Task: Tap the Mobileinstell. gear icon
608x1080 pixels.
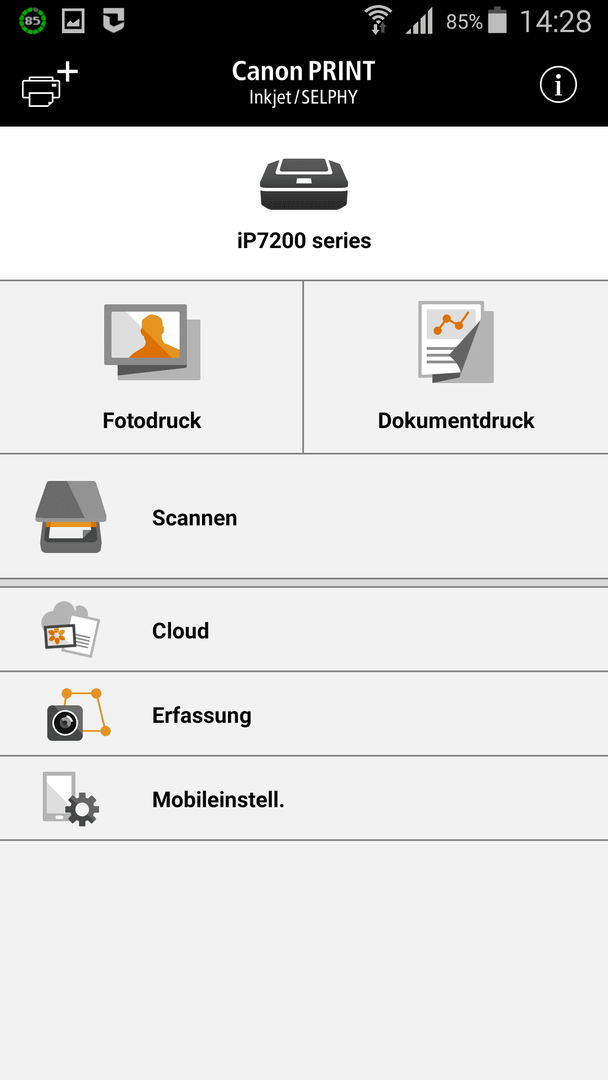Action: click(71, 799)
